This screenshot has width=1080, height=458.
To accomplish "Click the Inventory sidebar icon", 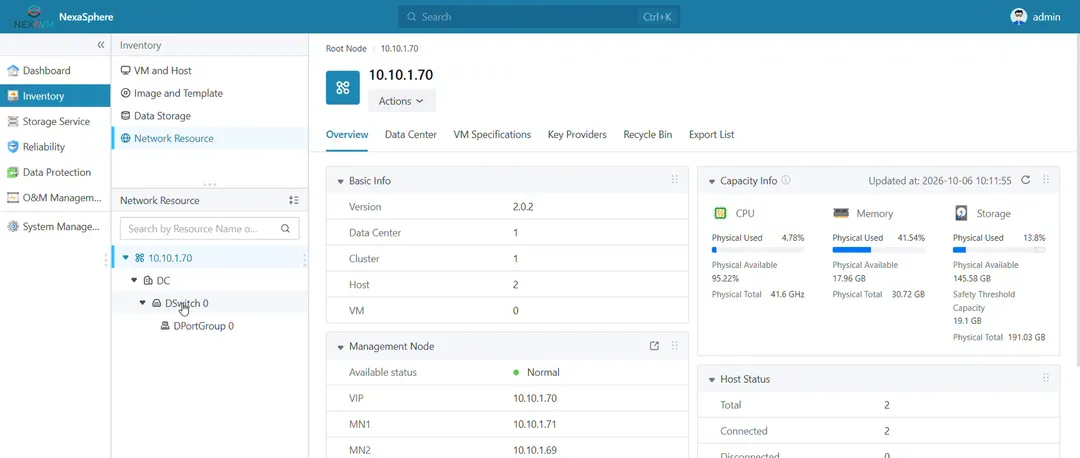I will 12,96.
